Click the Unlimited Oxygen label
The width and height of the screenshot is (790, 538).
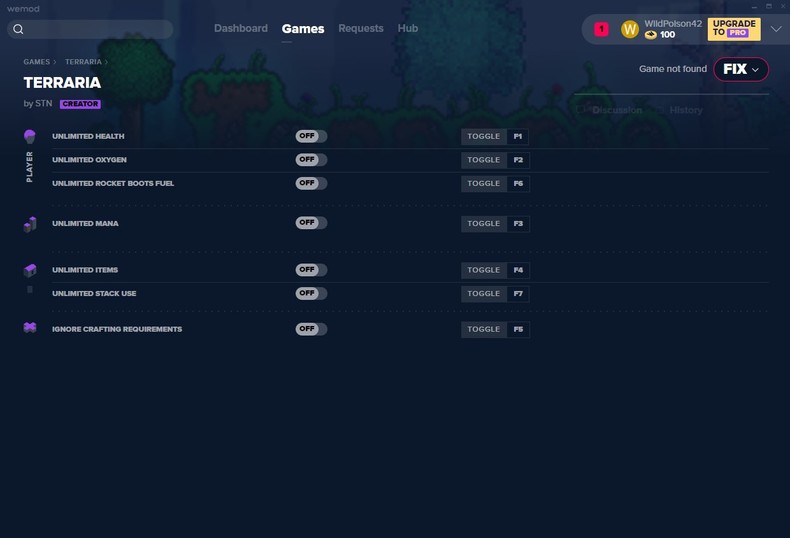click(x=89, y=160)
